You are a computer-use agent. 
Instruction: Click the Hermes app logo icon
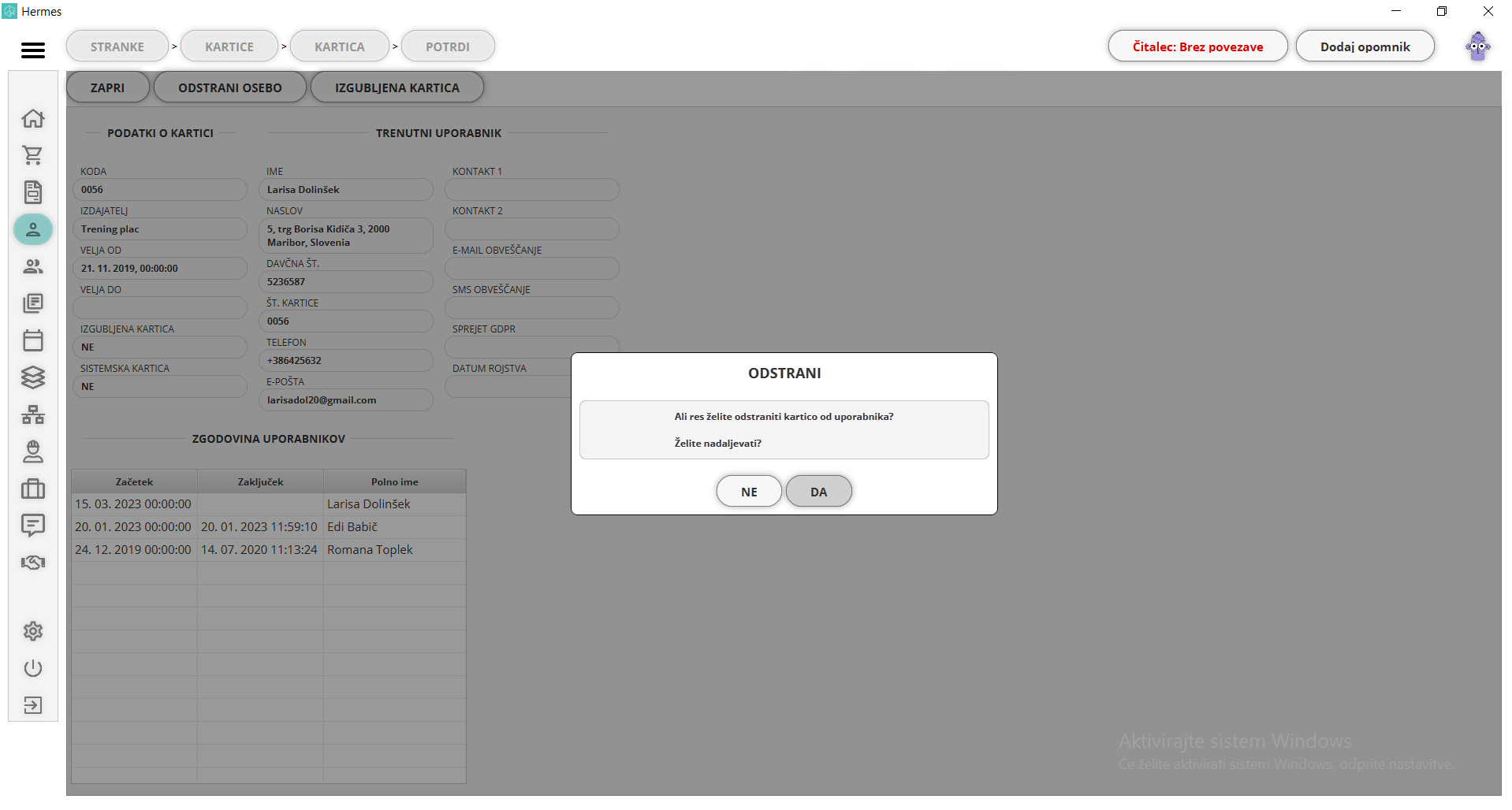point(9,11)
